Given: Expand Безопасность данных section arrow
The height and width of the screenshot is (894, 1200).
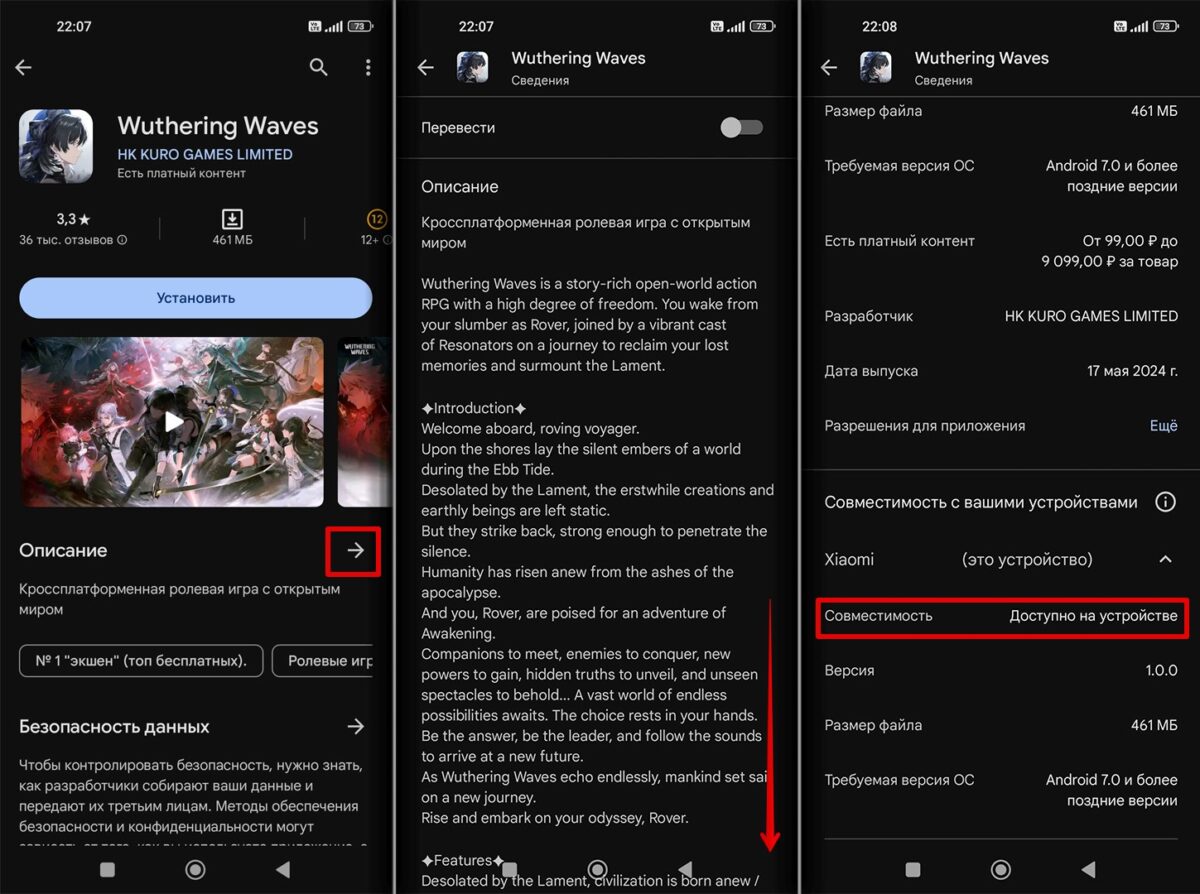Looking at the screenshot, I should 355,726.
